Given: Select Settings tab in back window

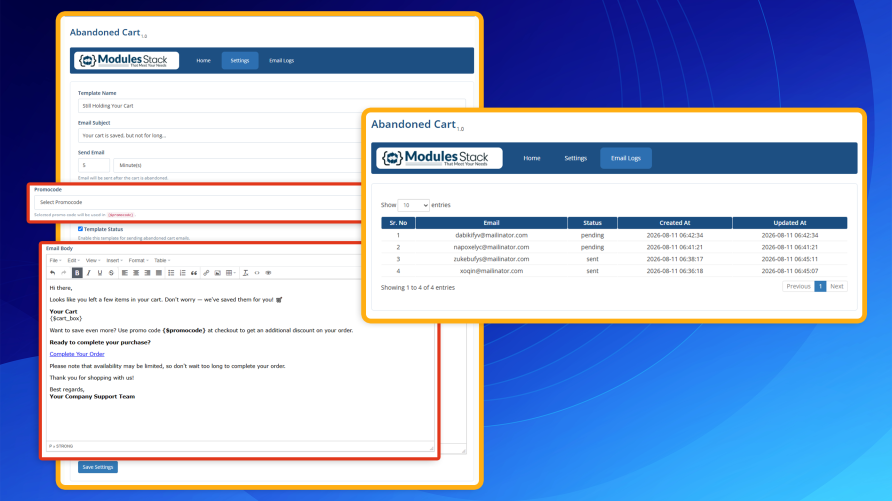Looking at the screenshot, I should (x=239, y=60).
